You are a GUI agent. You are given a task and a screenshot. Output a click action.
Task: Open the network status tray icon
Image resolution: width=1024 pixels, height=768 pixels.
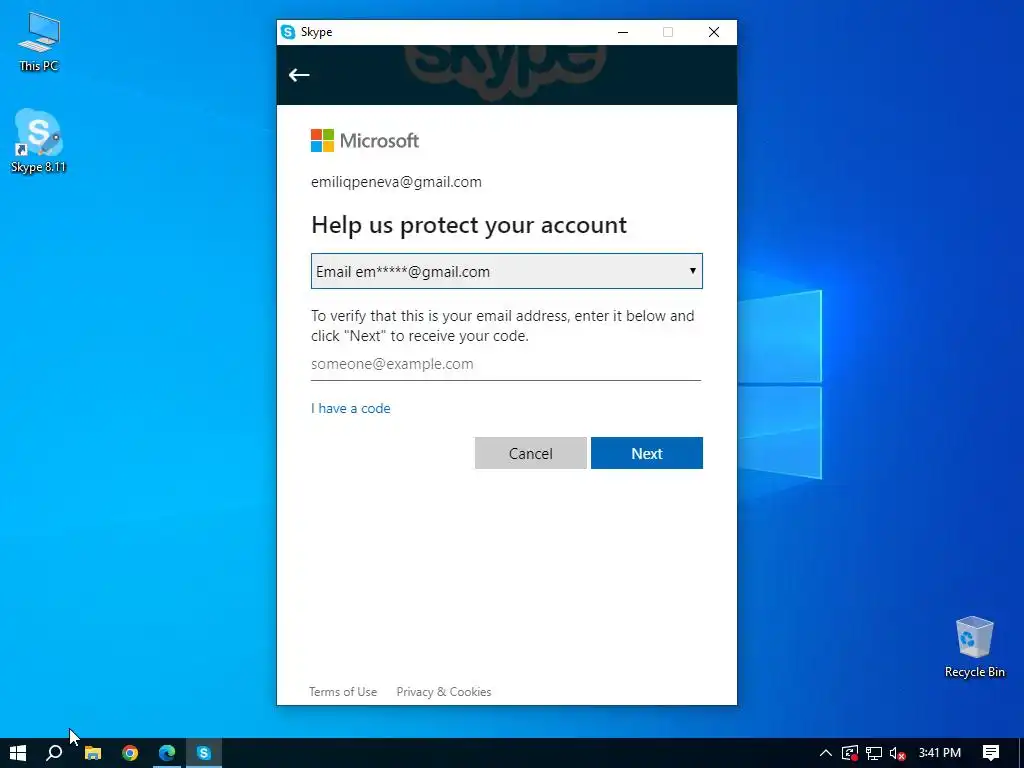pyautogui.click(x=874, y=753)
